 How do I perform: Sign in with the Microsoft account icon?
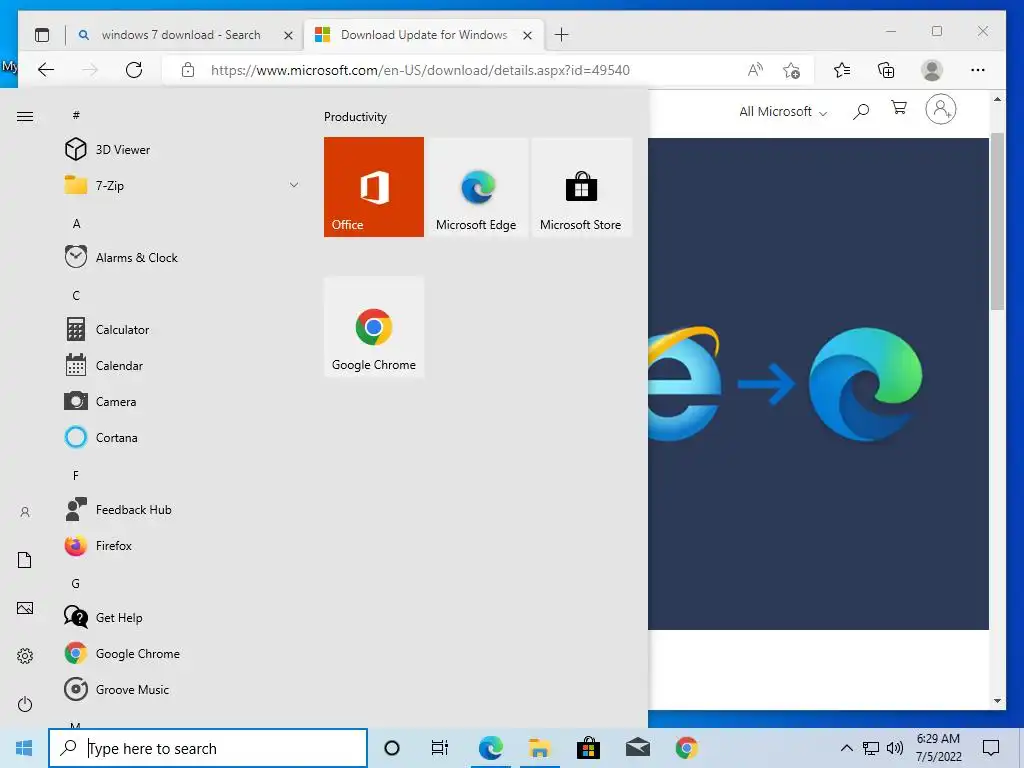(941, 109)
